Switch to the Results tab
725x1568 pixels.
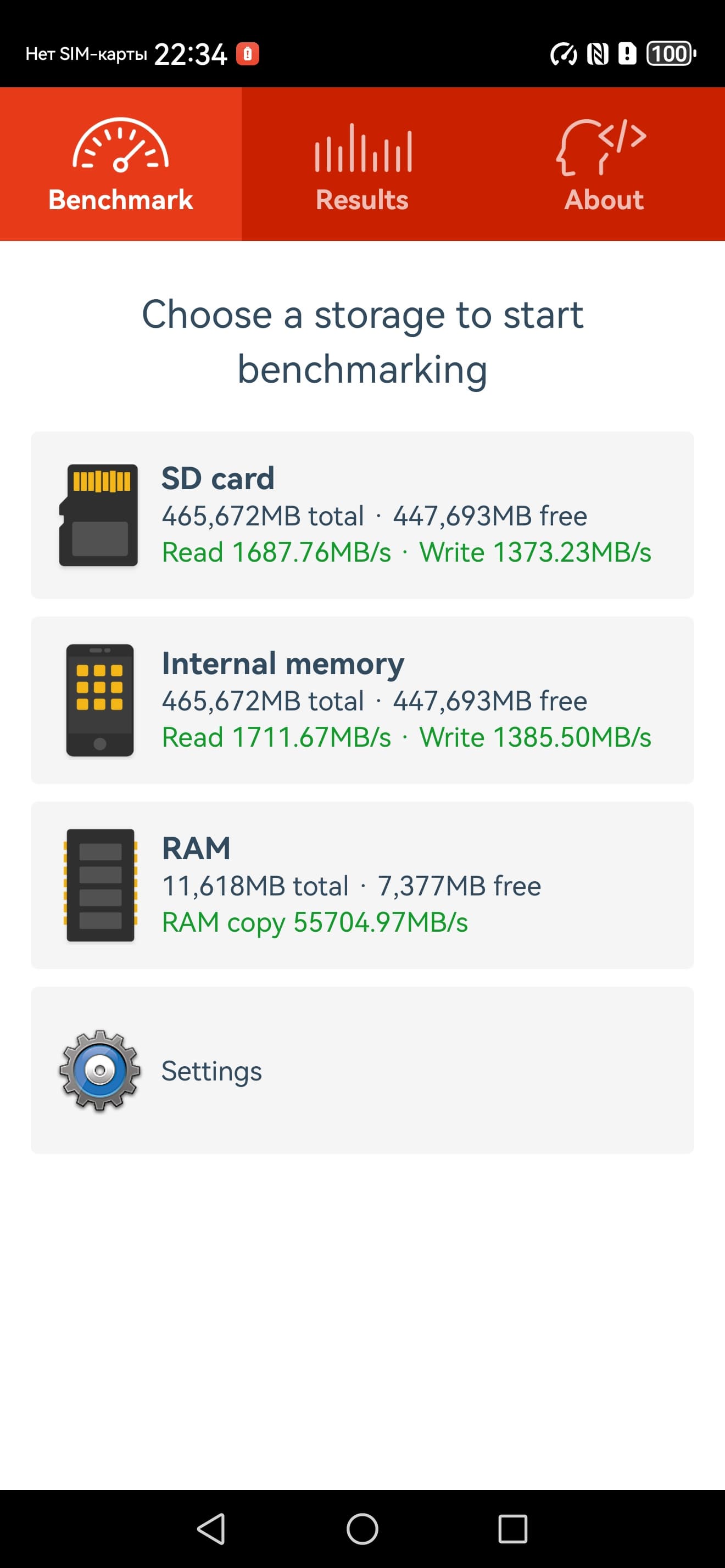(362, 200)
